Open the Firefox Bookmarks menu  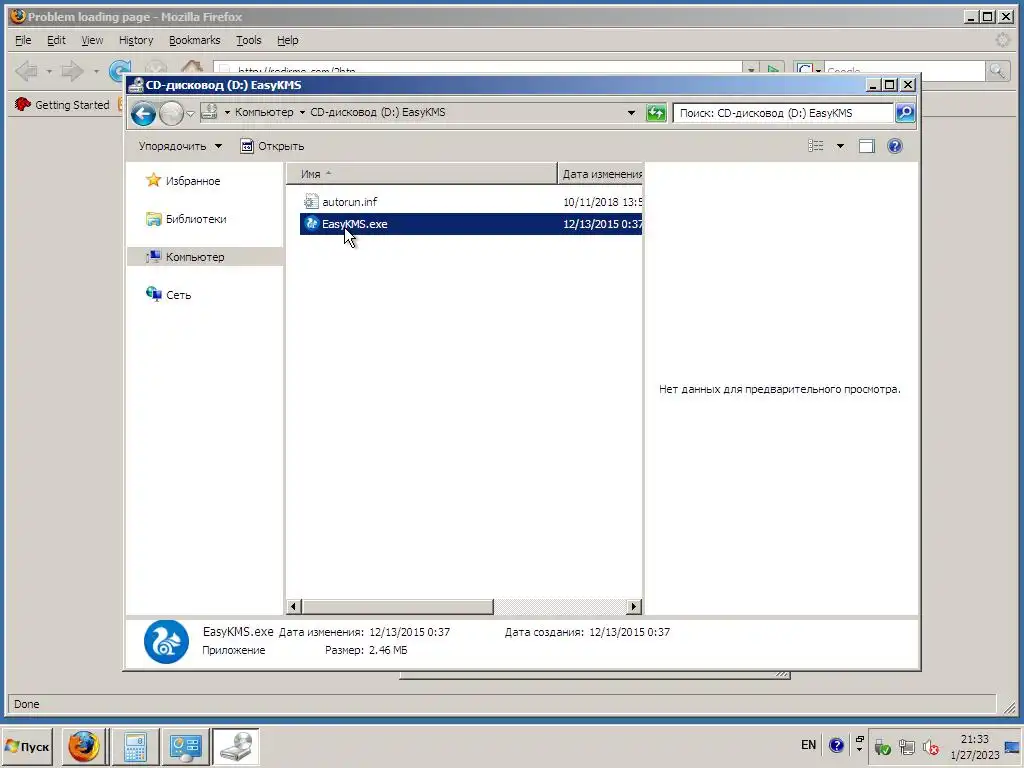coord(195,40)
